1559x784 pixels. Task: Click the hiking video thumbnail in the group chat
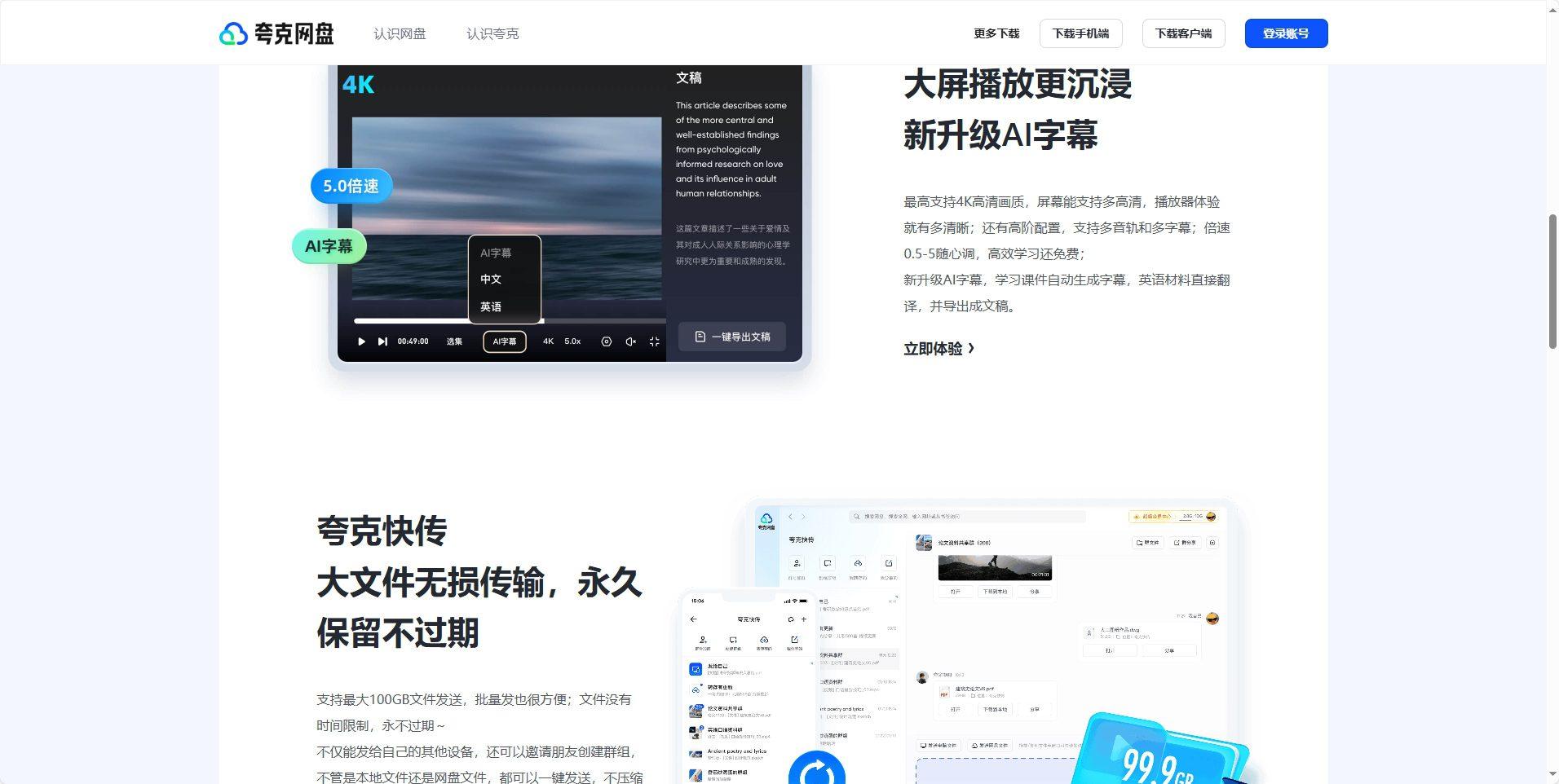(x=995, y=567)
